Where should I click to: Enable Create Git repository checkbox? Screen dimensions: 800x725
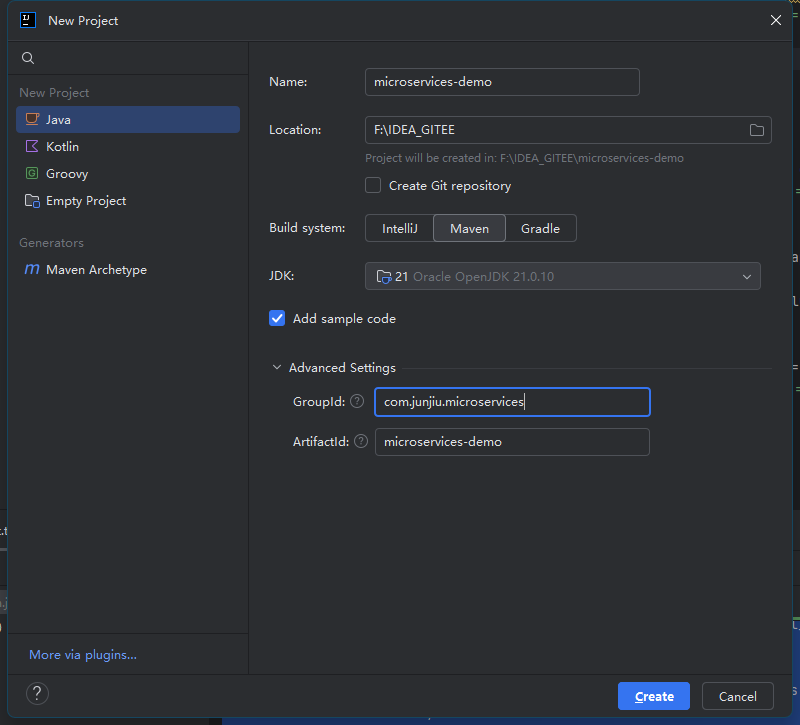point(373,185)
